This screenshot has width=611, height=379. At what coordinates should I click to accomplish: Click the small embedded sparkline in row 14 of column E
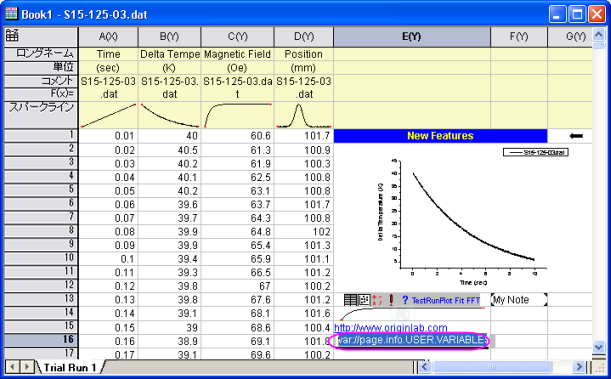[x=412, y=314]
